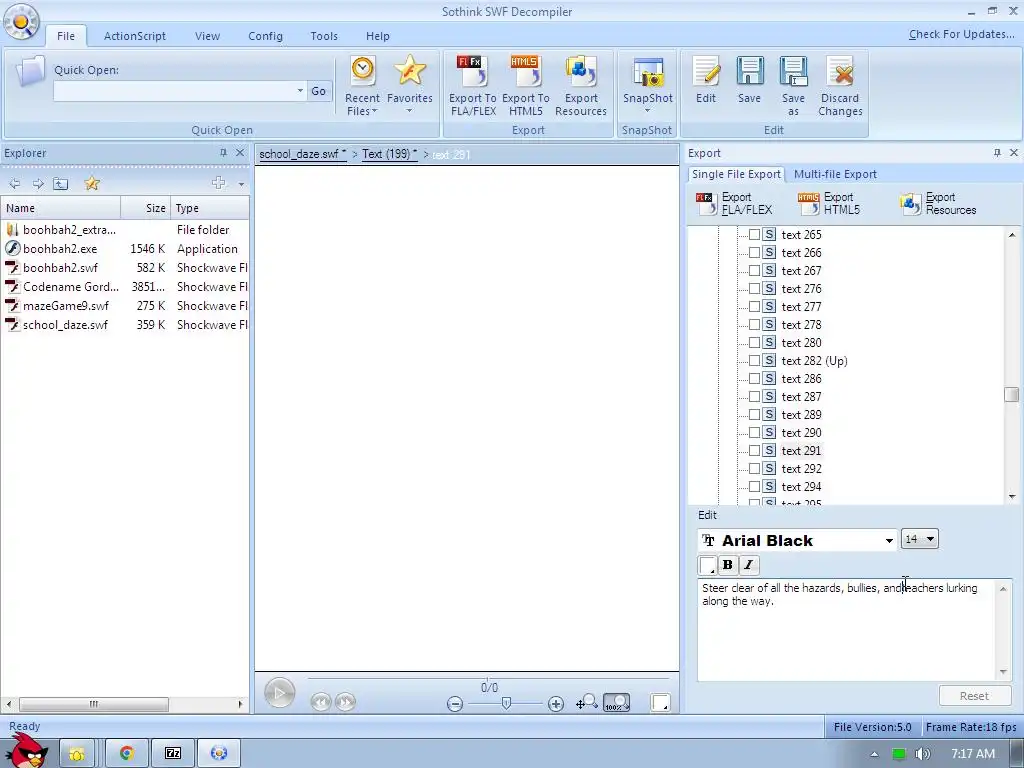Click the Text (199) breadcrumb link
The width and height of the screenshot is (1024, 768).
(x=389, y=154)
